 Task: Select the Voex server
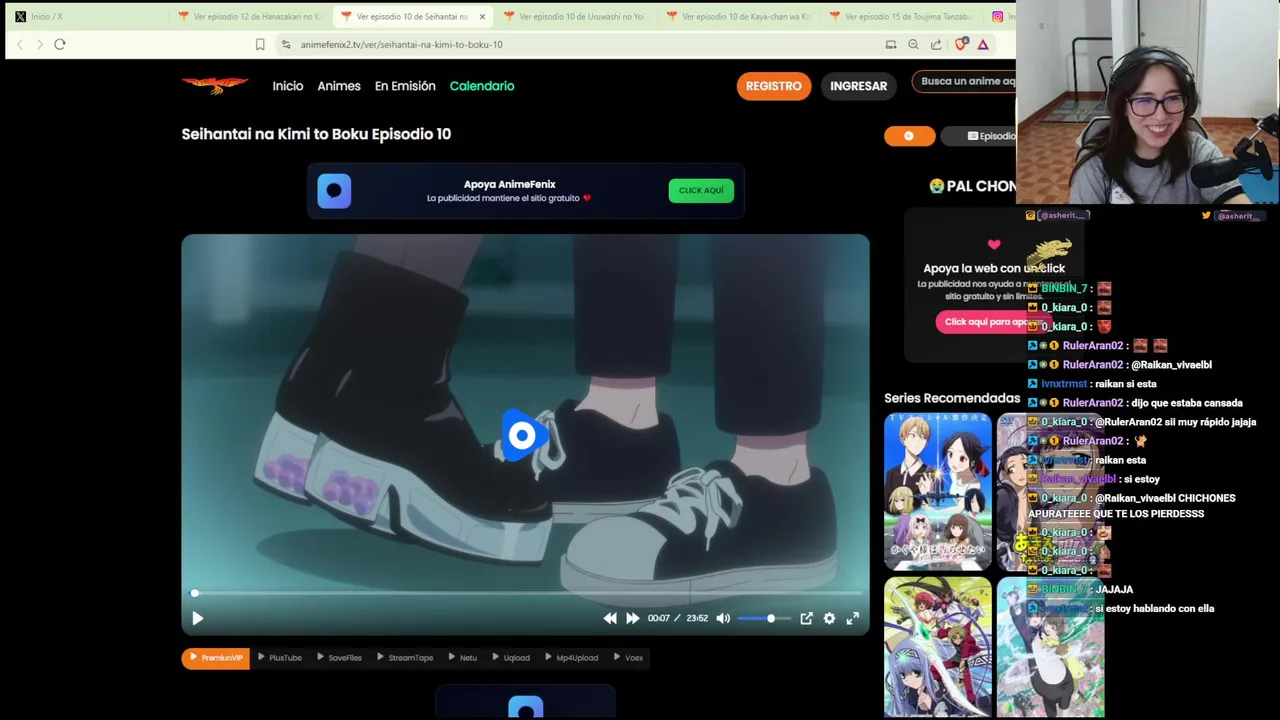pyautogui.click(x=628, y=658)
